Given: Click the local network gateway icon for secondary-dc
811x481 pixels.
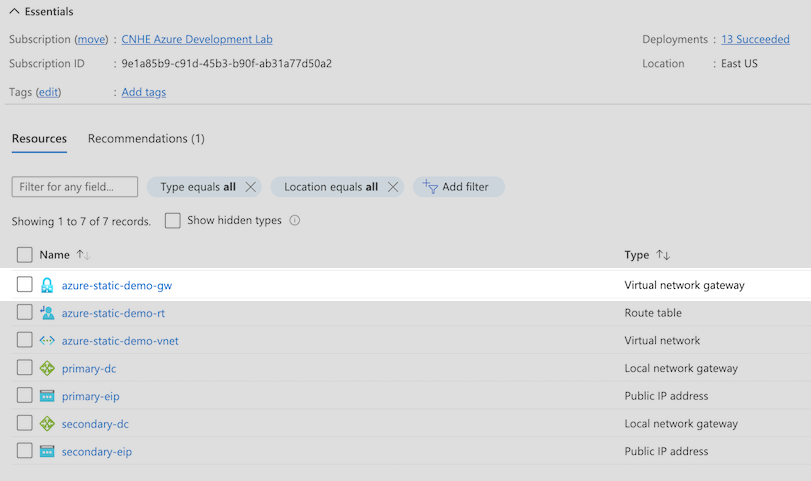Looking at the screenshot, I should pyautogui.click(x=47, y=424).
